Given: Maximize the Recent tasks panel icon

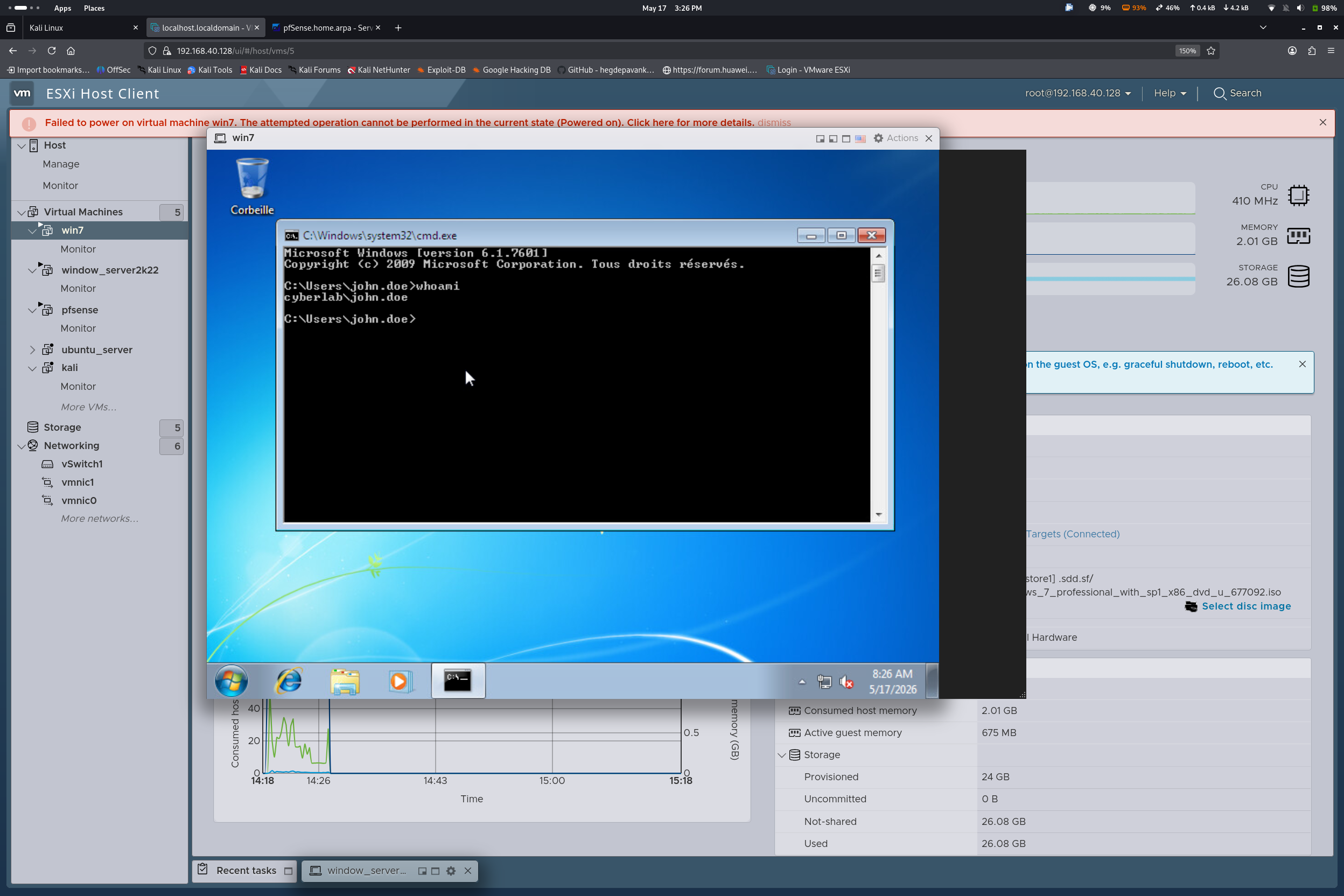Looking at the screenshot, I should pyautogui.click(x=288, y=871).
